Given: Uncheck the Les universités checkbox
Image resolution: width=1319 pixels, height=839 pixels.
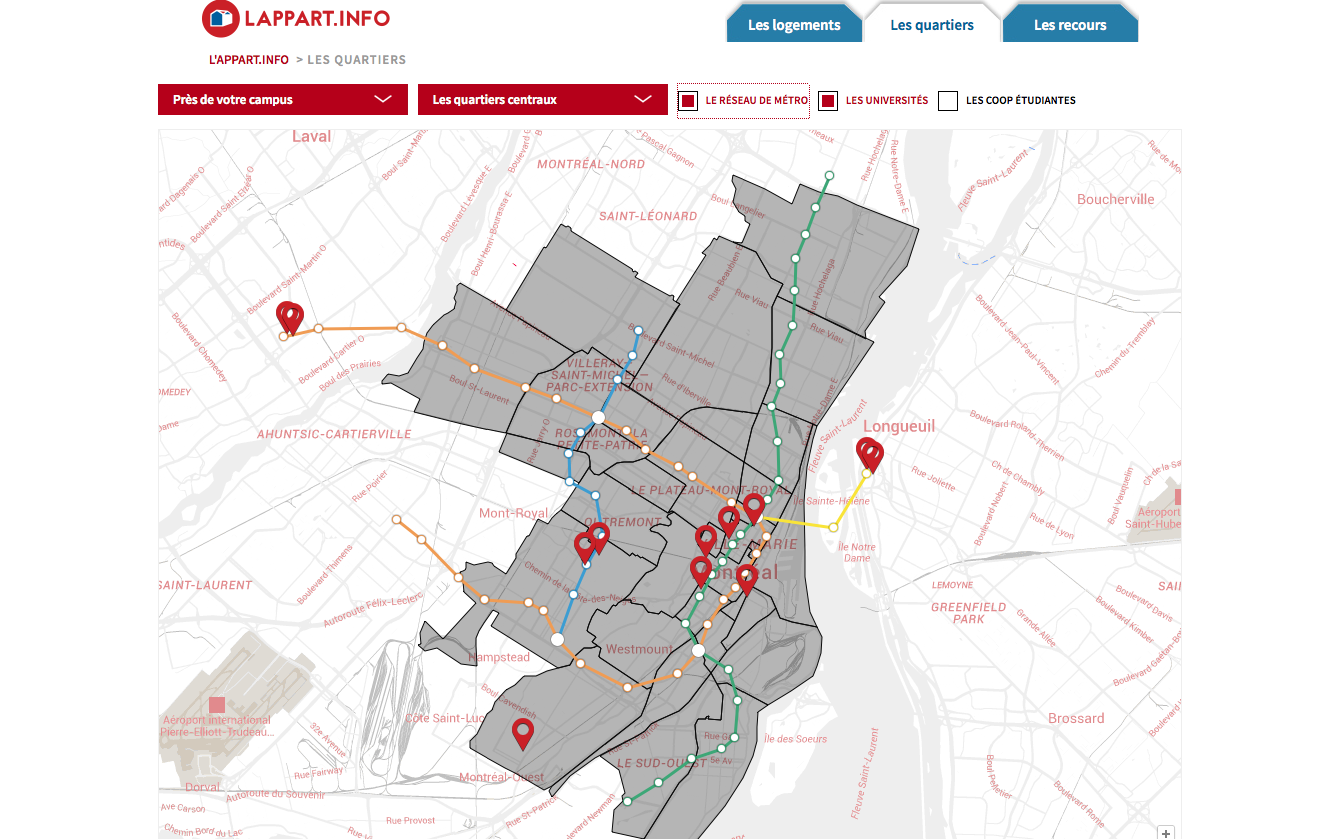Looking at the screenshot, I should (827, 101).
